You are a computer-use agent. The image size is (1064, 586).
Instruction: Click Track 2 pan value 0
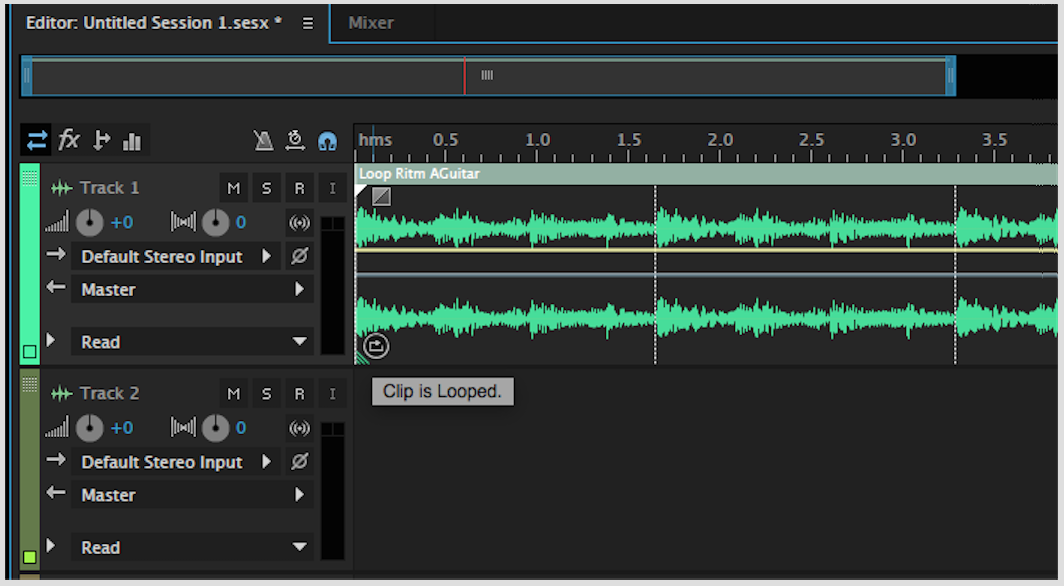pyautogui.click(x=241, y=428)
